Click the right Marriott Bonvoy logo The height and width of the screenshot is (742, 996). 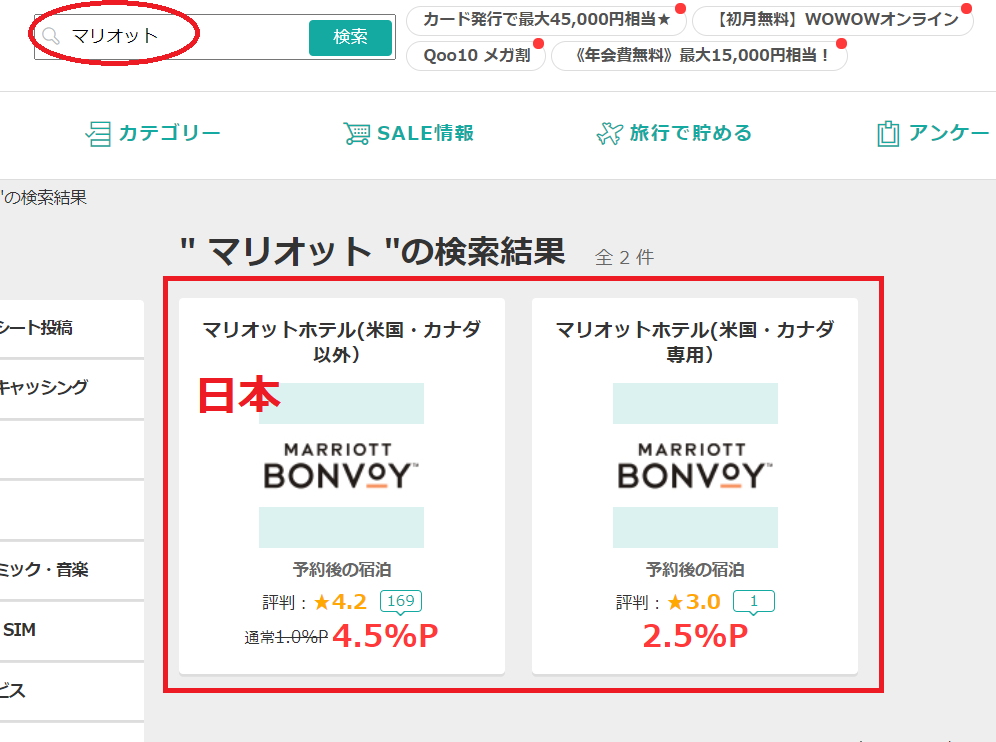[x=695, y=465]
